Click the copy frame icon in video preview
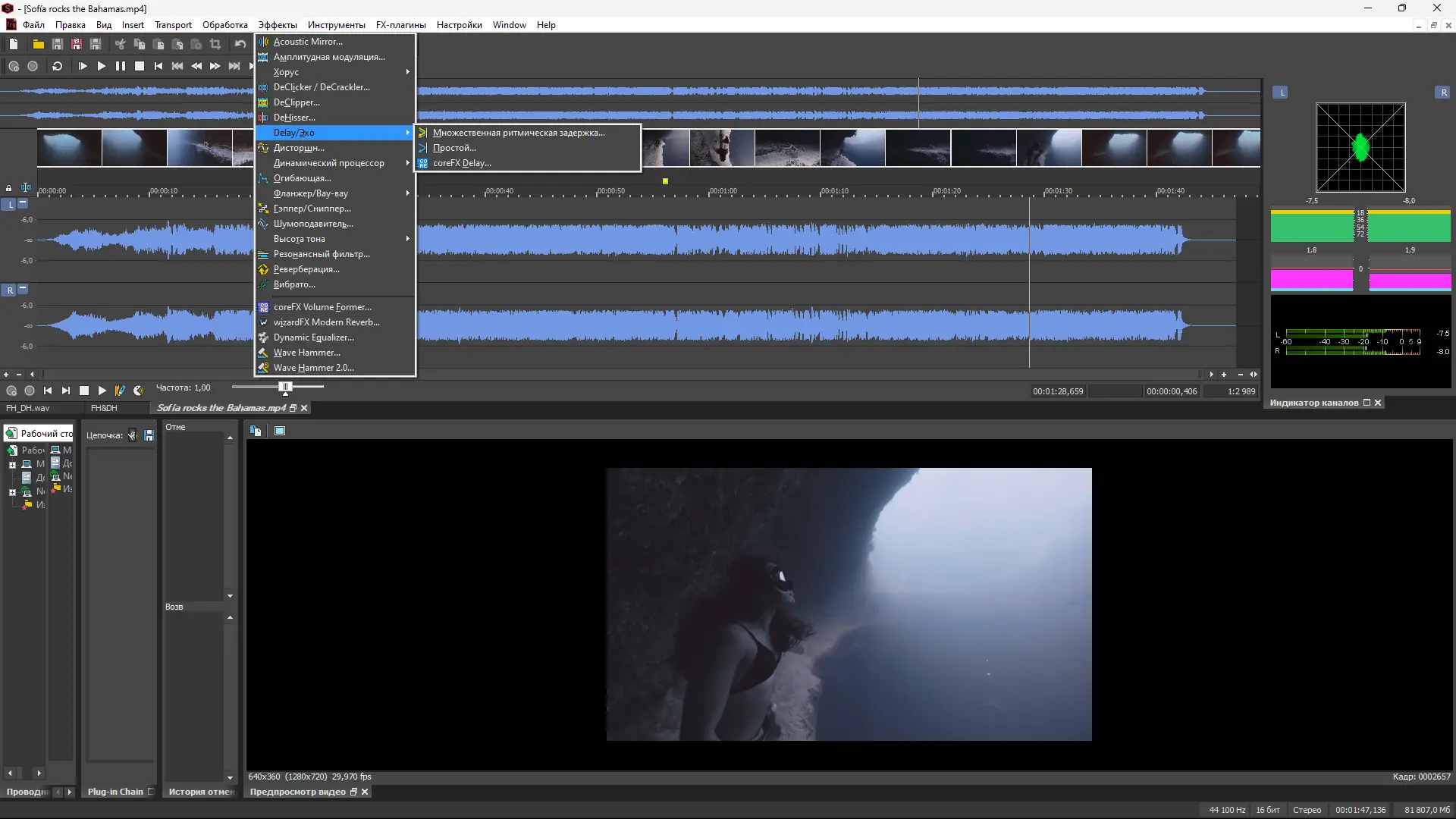Image resolution: width=1456 pixels, height=819 pixels. (256, 431)
